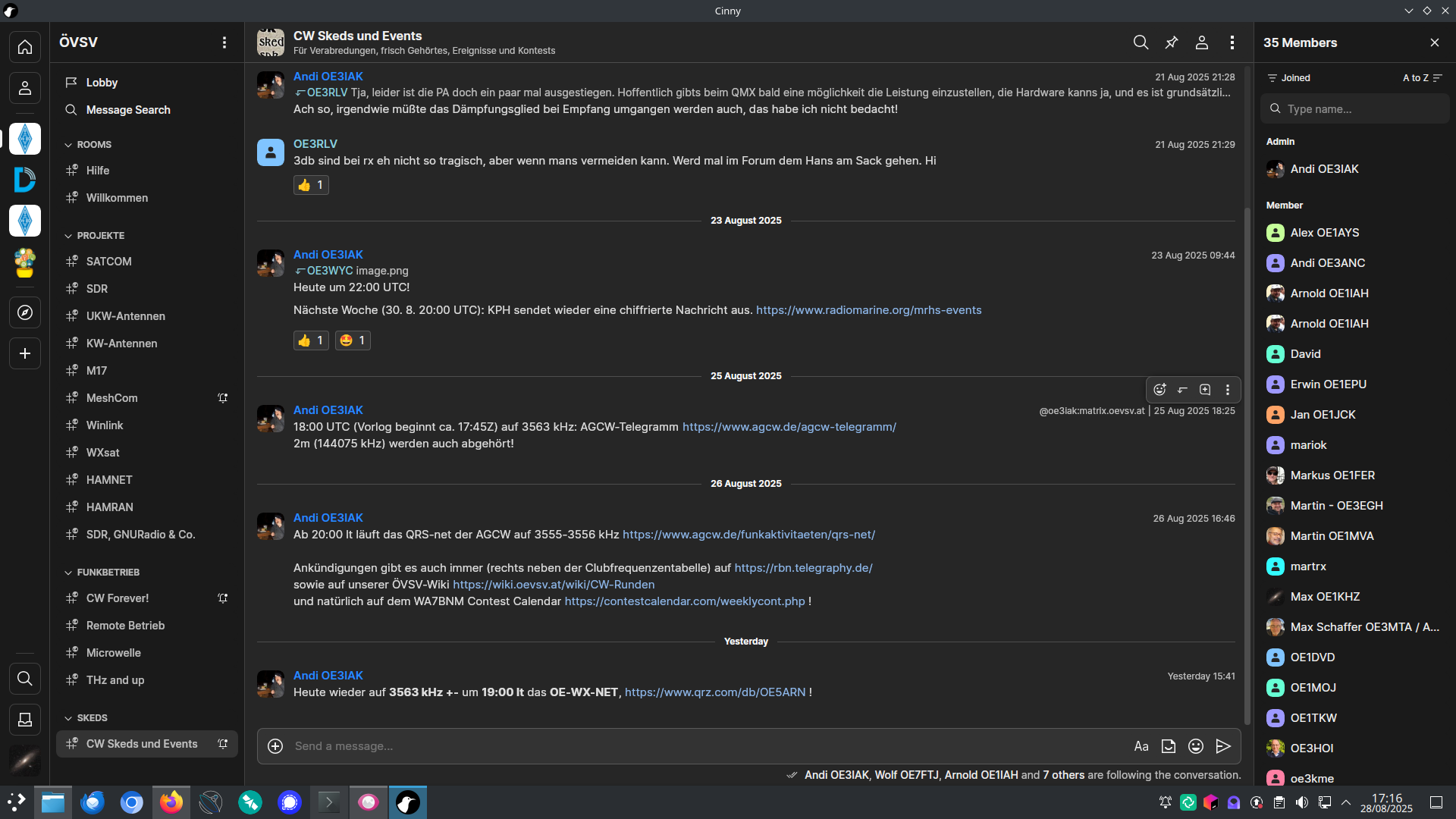Toggle star-eyes reaction on 23 August message

coord(353,340)
